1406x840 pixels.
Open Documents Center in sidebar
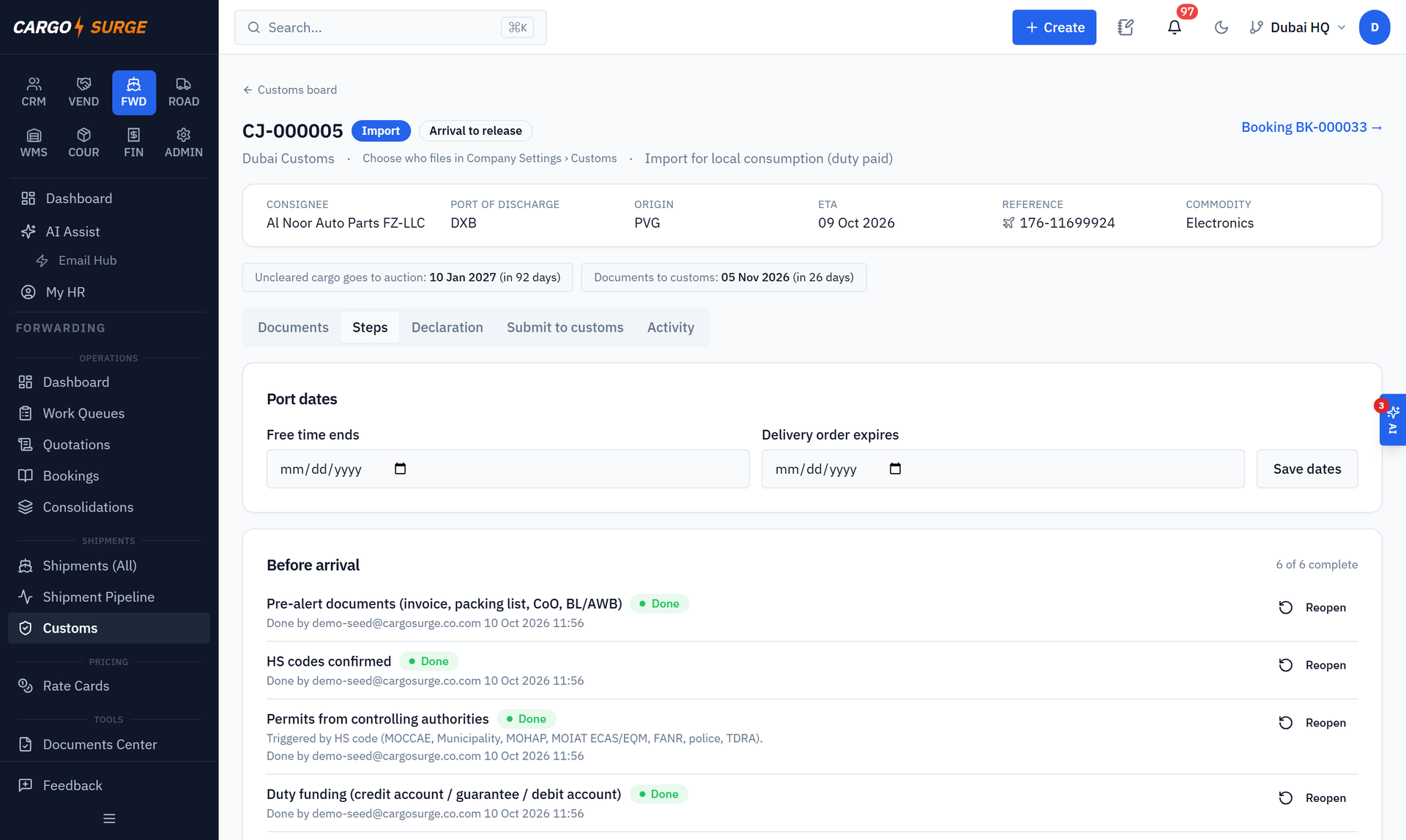pyautogui.click(x=109, y=744)
